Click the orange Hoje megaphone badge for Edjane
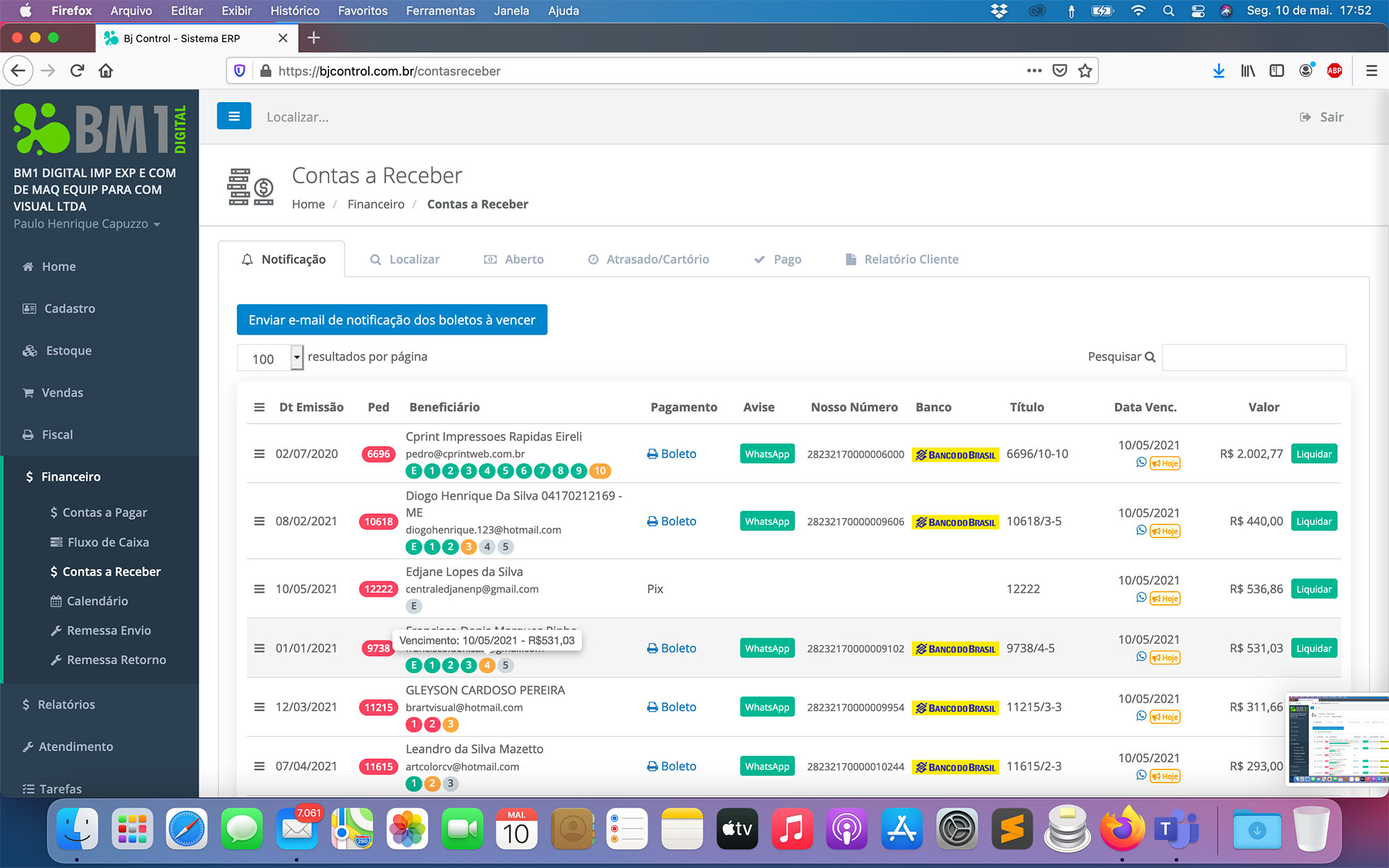 (x=1165, y=599)
